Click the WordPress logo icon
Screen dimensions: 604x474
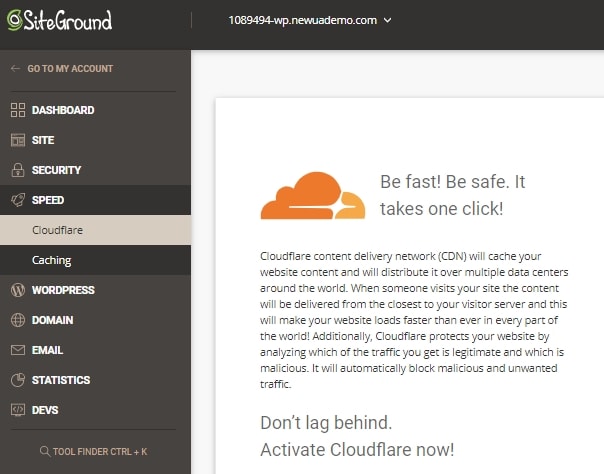click(18, 290)
